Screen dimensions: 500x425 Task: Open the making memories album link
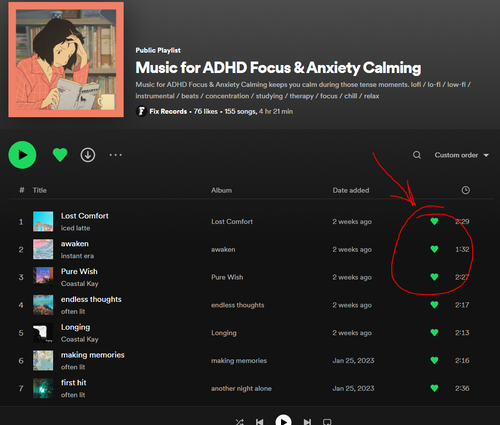(x=239, y=361)
